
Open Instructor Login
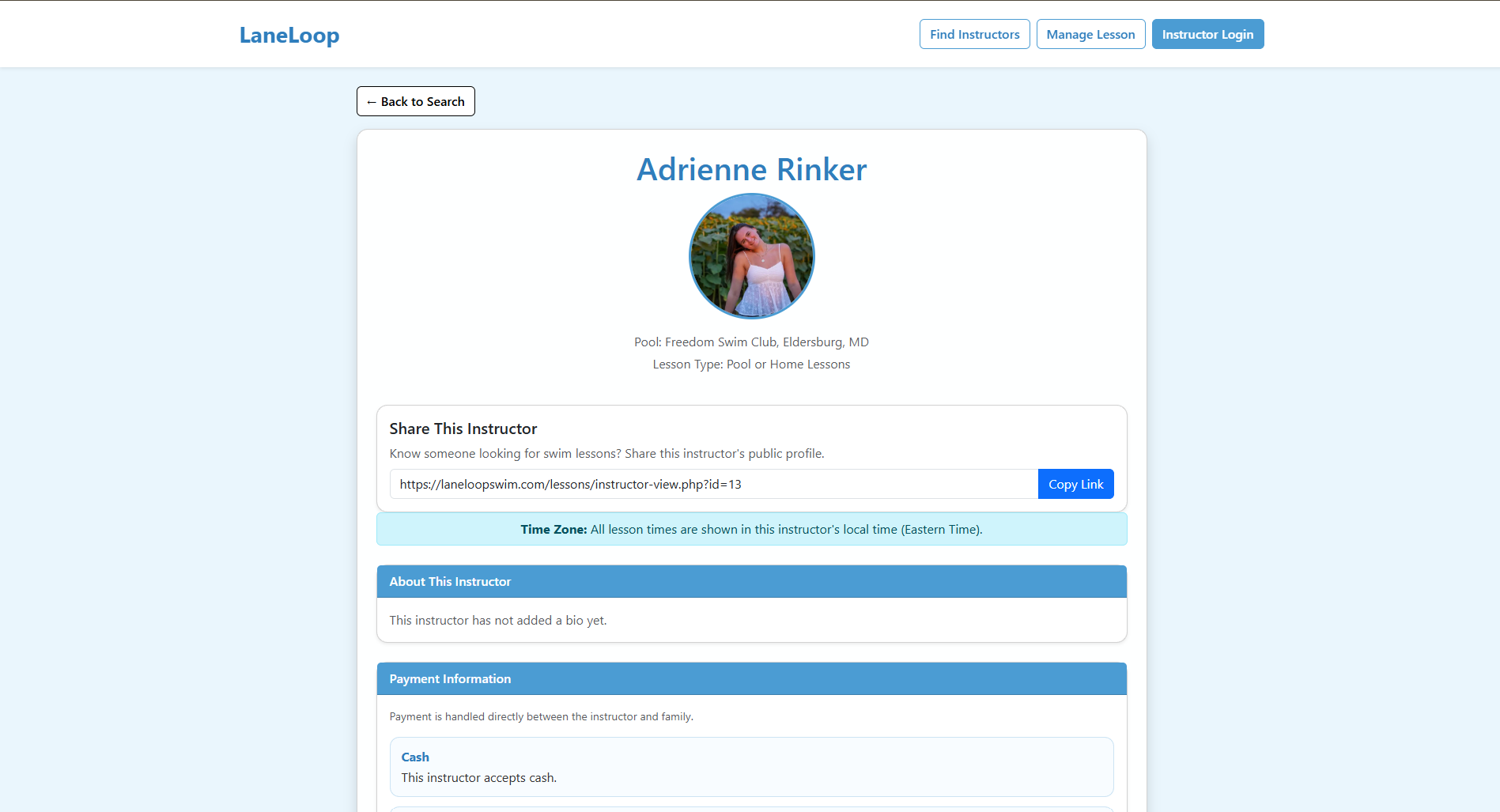click(x=1207, y=34)
